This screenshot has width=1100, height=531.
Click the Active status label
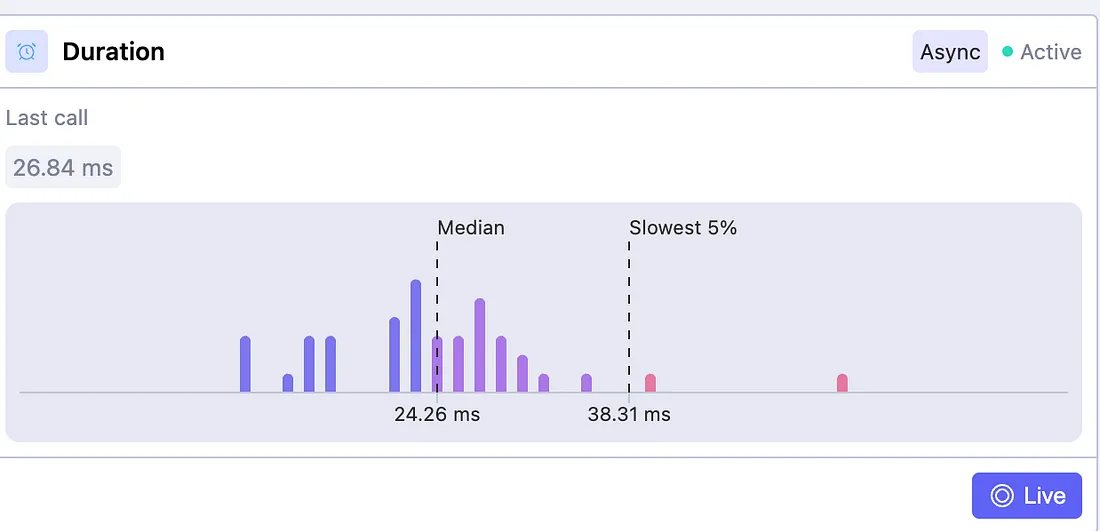(x=1050, y=52)
